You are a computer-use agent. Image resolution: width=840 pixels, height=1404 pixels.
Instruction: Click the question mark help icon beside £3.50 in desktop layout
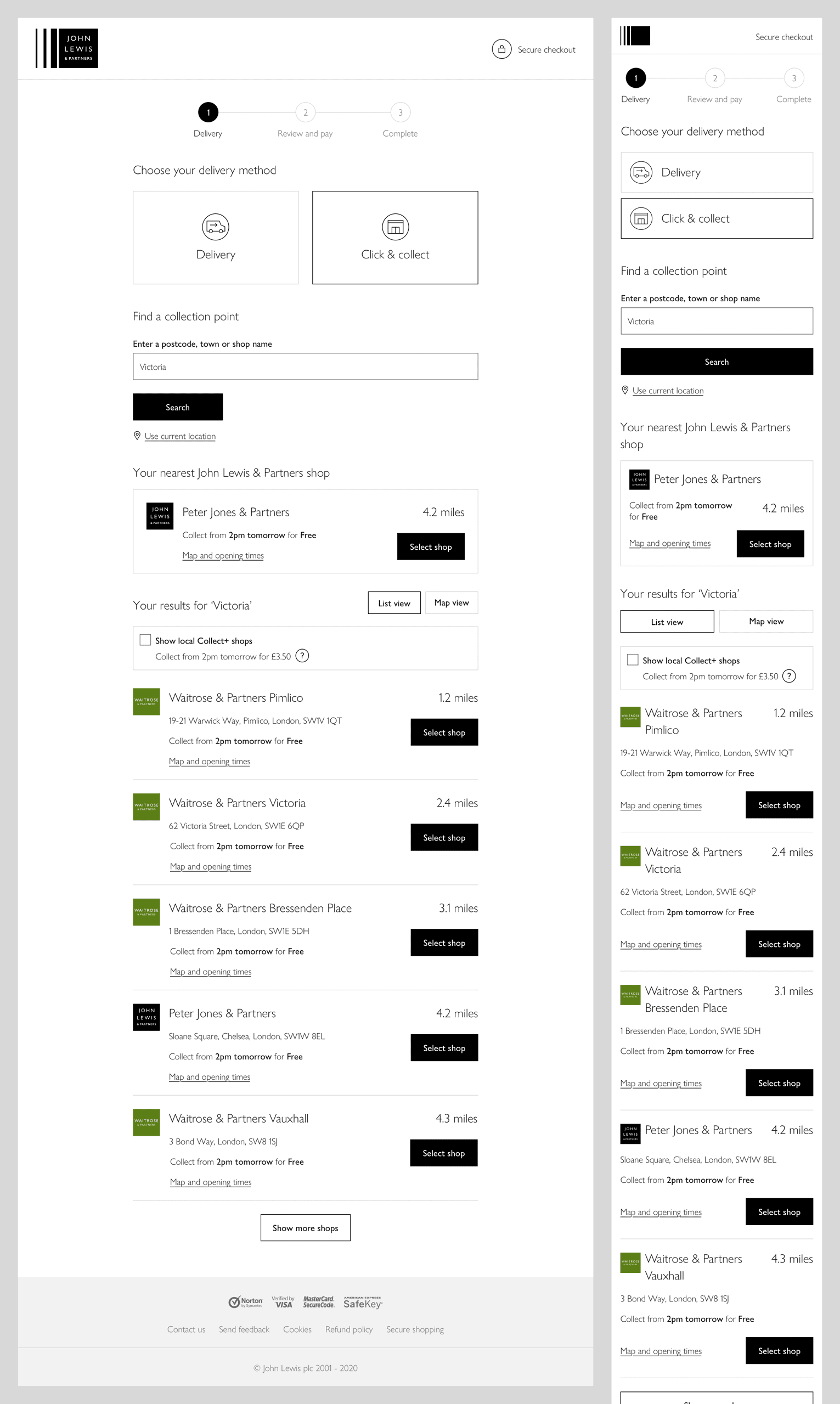click(x=303, y=656)
